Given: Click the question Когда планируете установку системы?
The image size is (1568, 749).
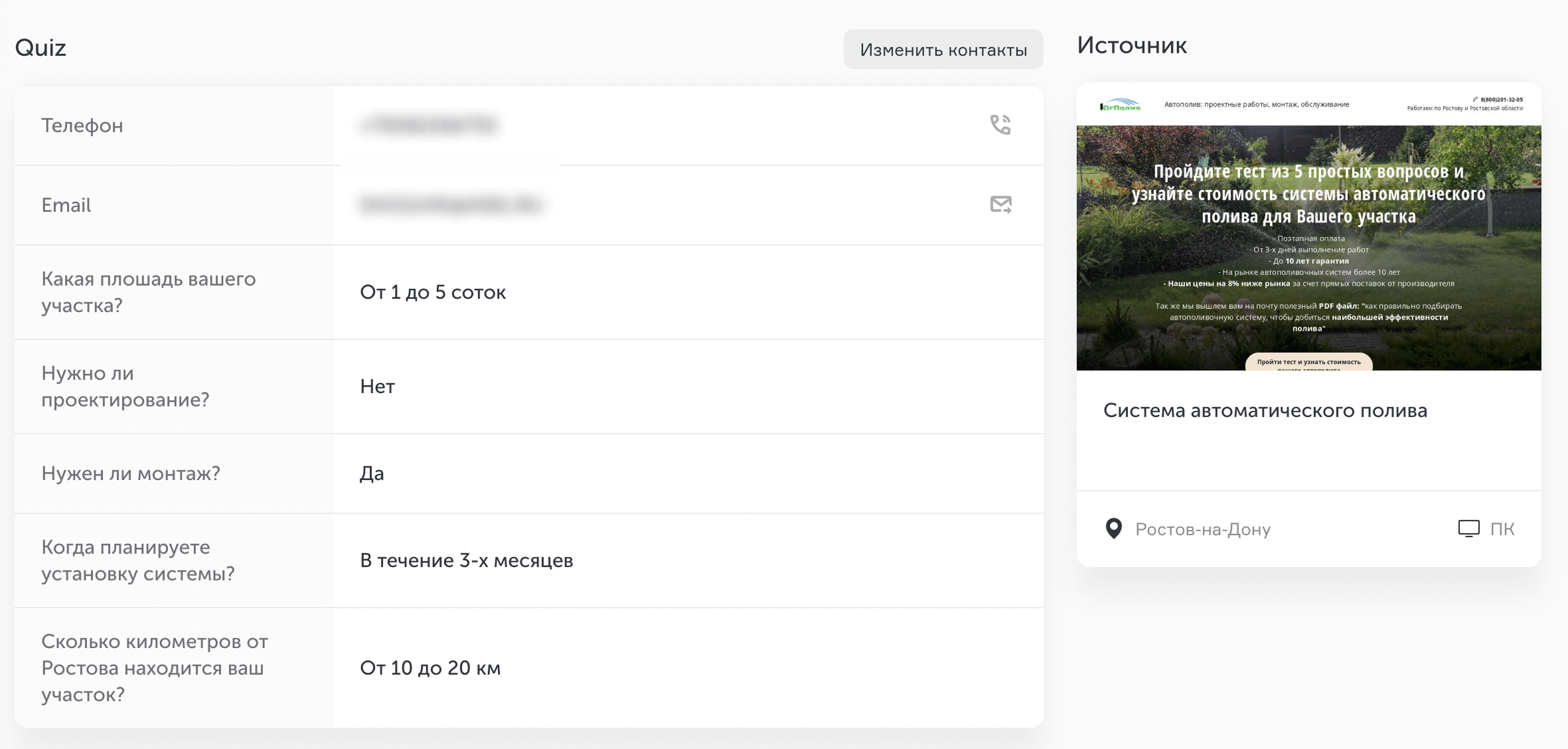Looking at the screenshot, I should pyautogui.click(x=138, y=560).
